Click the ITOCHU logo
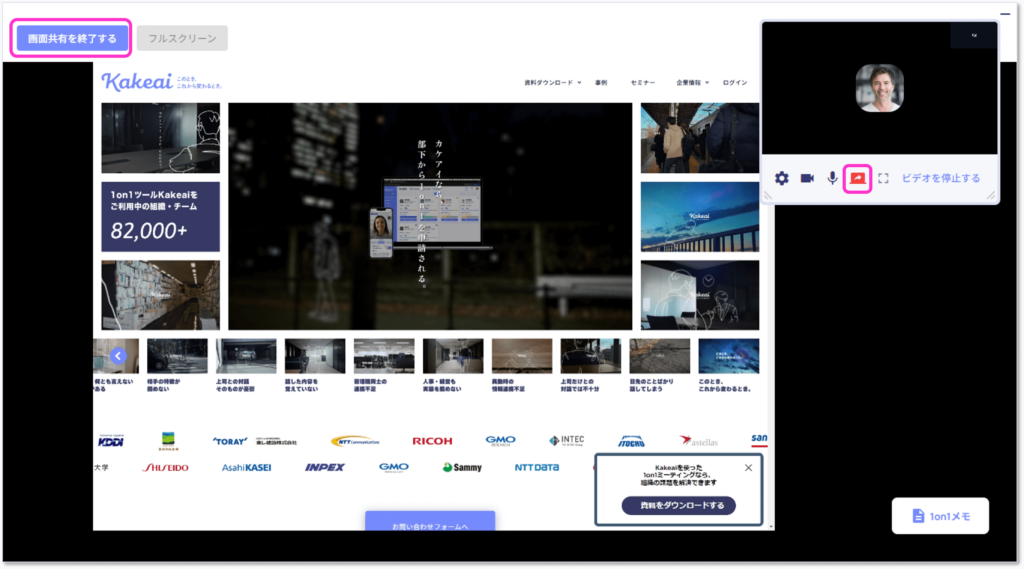Viewport: 1024px width, 569px height. click(632, 442)
